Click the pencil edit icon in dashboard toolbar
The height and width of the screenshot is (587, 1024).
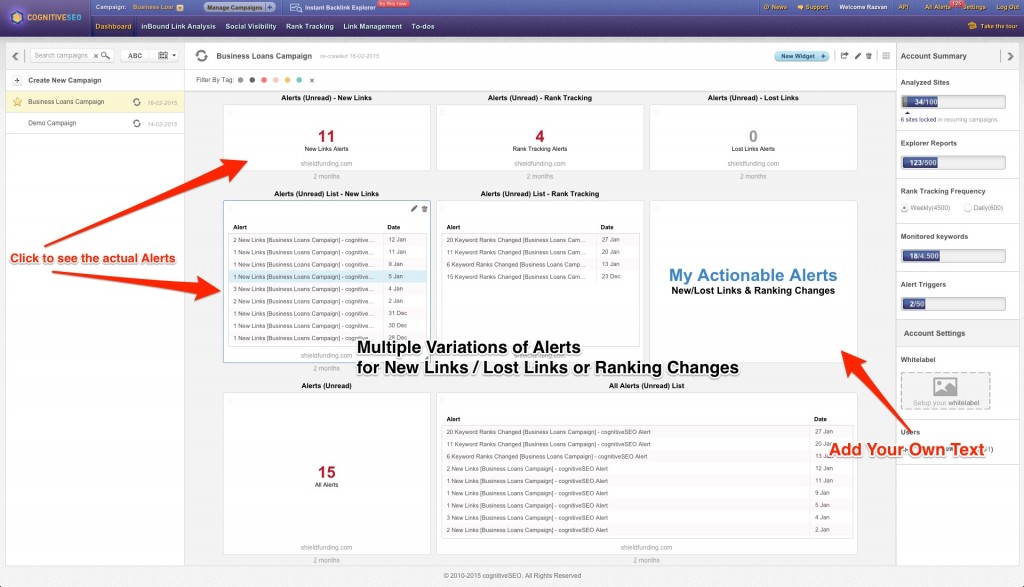tap(857, 56)
